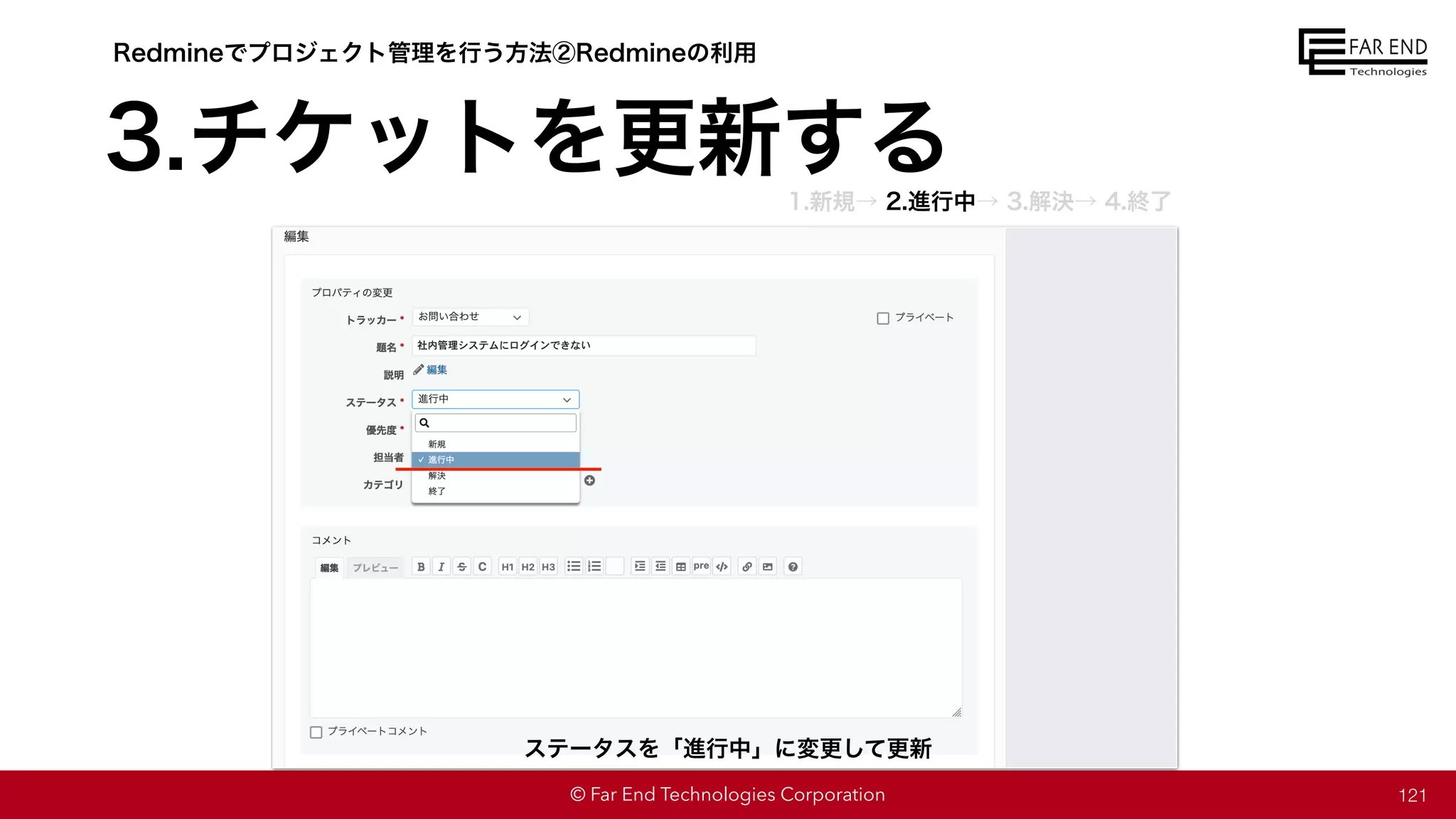
Task: Click inside the comment text area
Action: point(636,648)
